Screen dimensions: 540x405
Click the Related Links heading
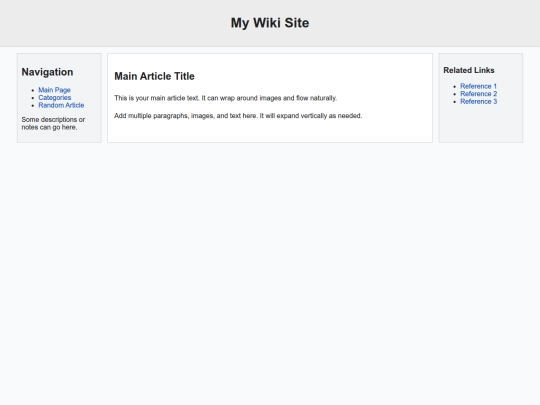coord(469,70)
